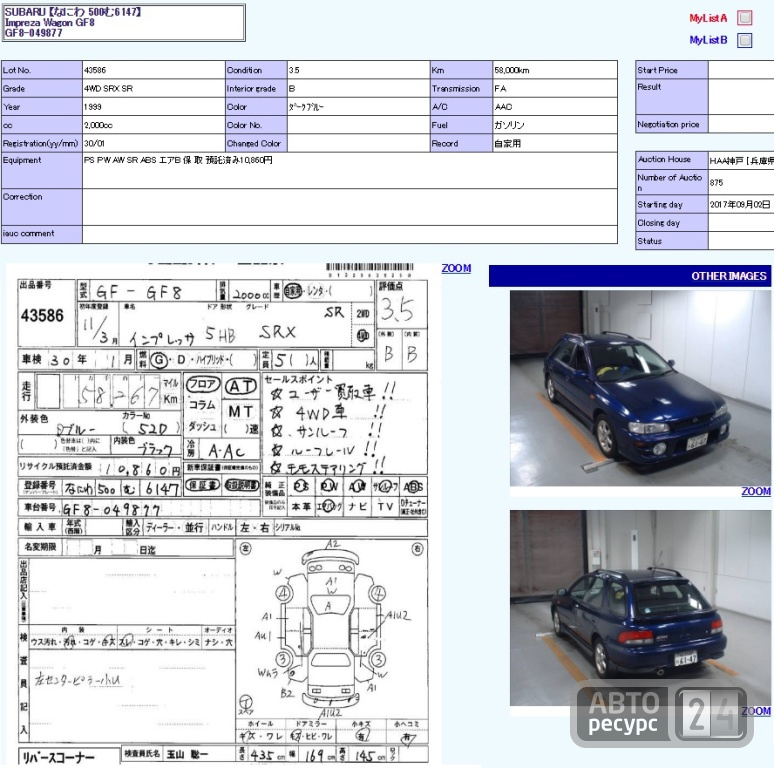
Task: Select the A/C value AAC
Action: [x=503, y=107]
